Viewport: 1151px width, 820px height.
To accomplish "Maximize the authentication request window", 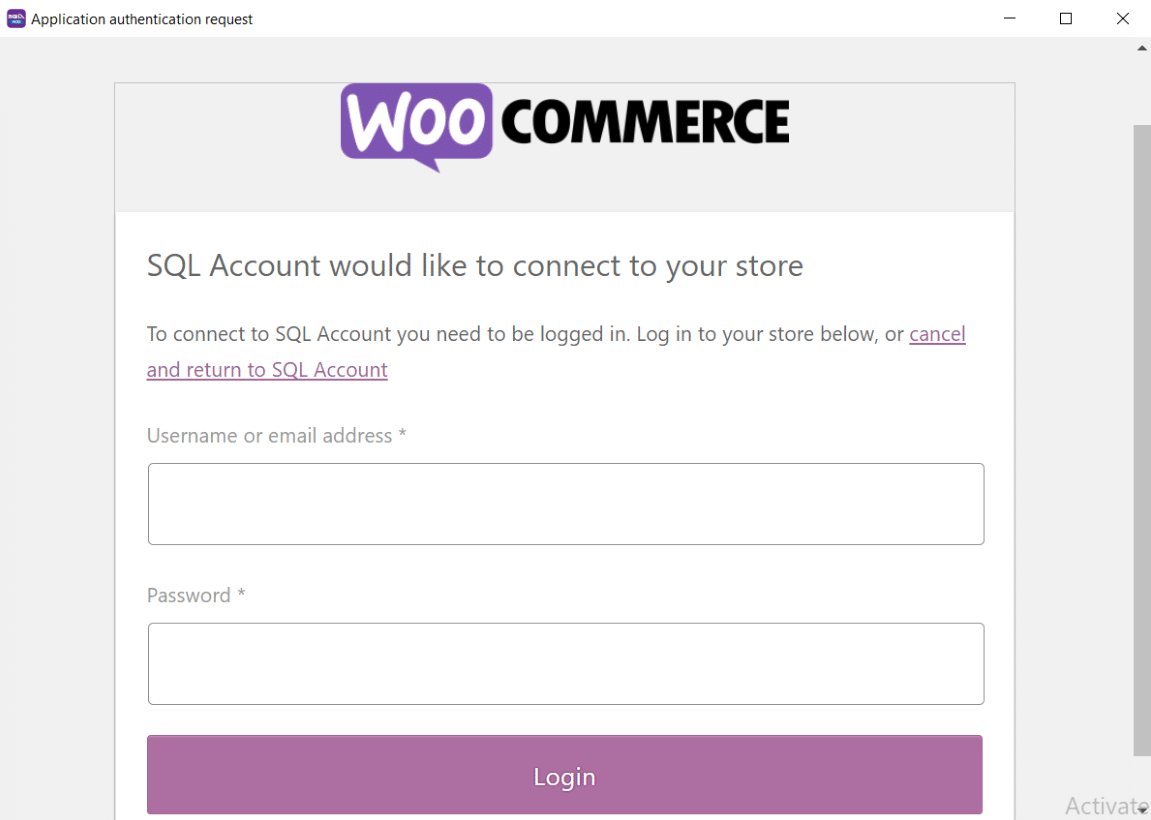I will pyautogui.click(x=1066, y=19).
